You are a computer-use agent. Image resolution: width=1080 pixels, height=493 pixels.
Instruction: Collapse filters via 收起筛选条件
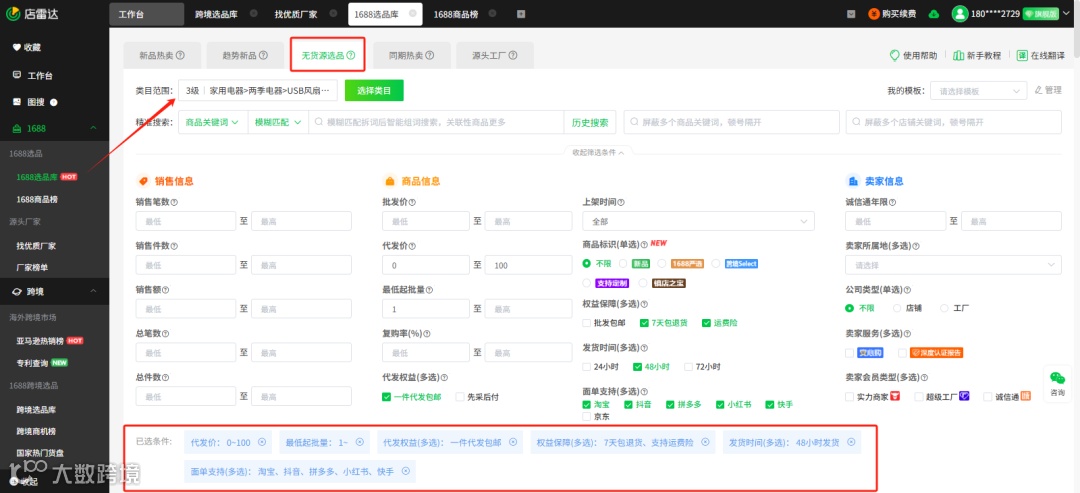click(597, 153)
